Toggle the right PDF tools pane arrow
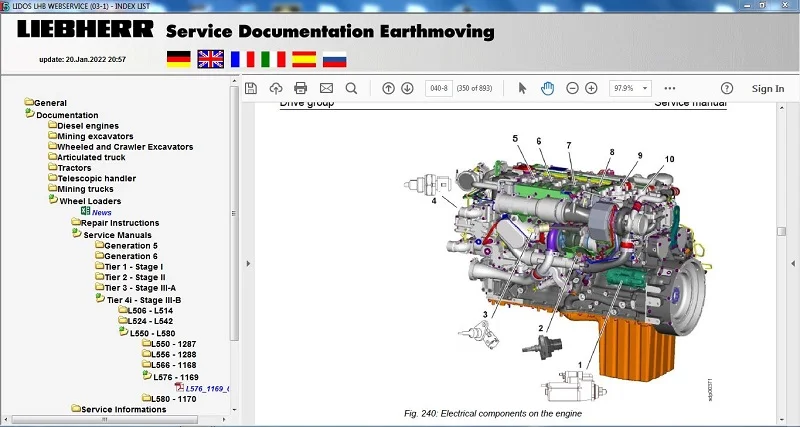 (793, 264)
